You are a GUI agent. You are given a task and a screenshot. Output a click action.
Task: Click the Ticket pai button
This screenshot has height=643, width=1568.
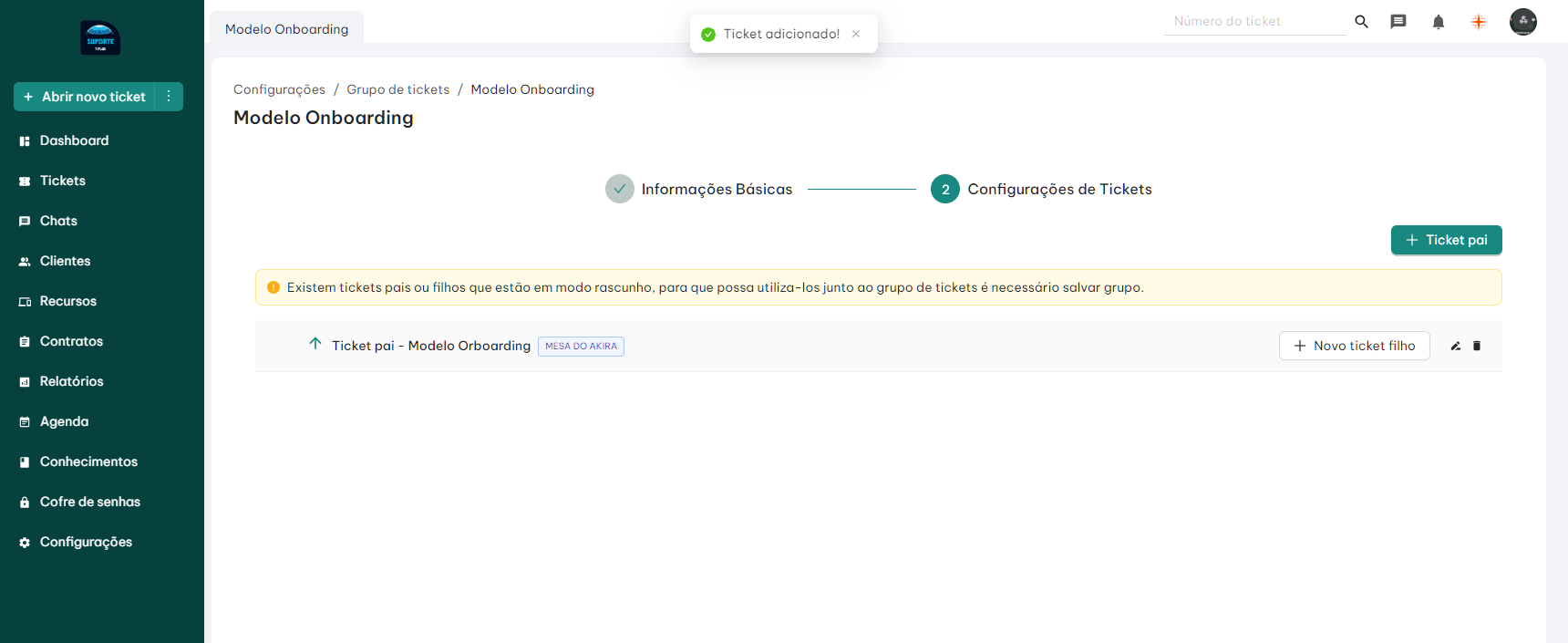1446,240
